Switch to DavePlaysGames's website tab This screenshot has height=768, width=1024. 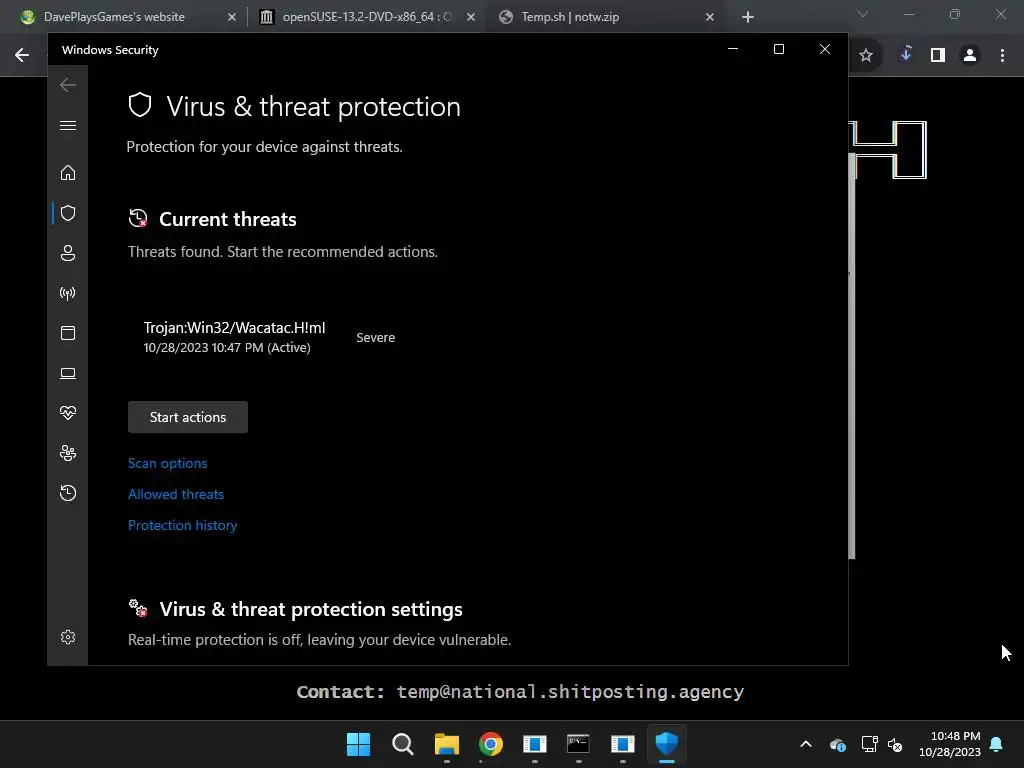[x=114, y=17]
